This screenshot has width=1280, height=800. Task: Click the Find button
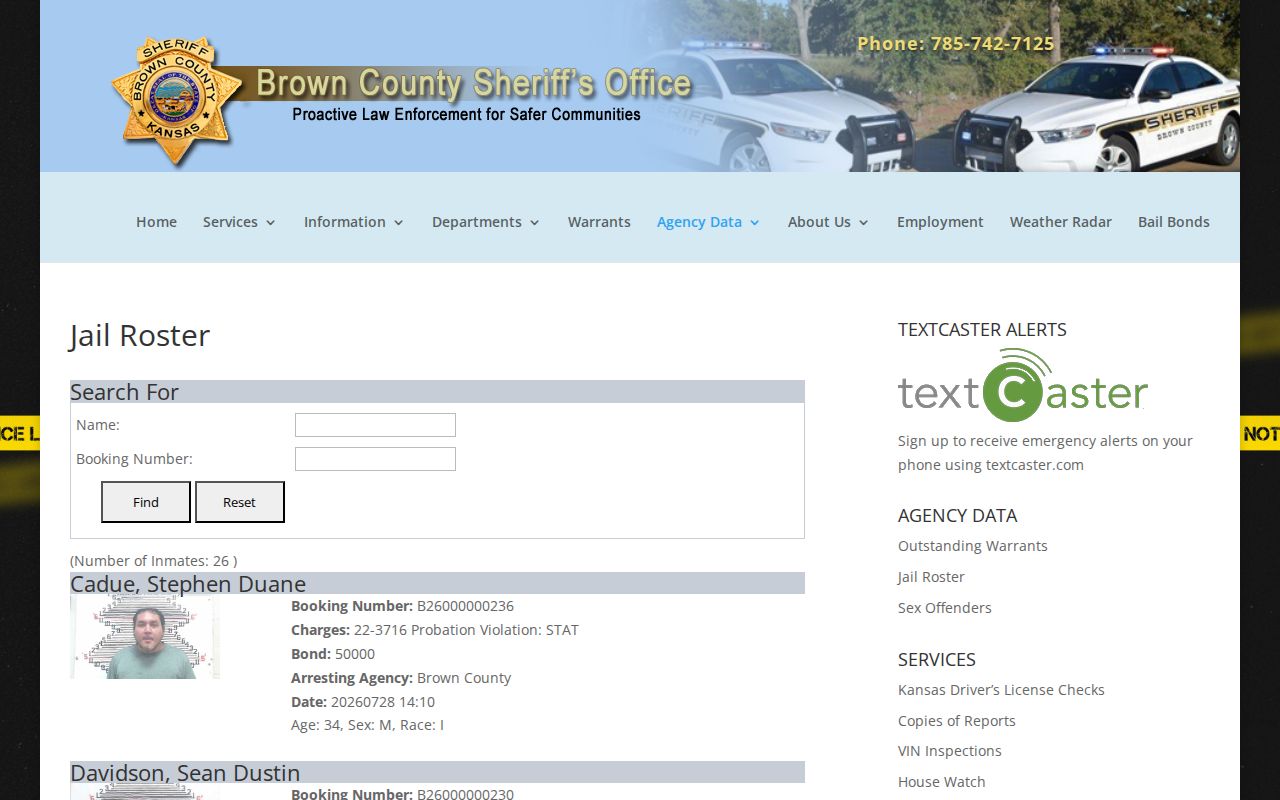(146, 502)
